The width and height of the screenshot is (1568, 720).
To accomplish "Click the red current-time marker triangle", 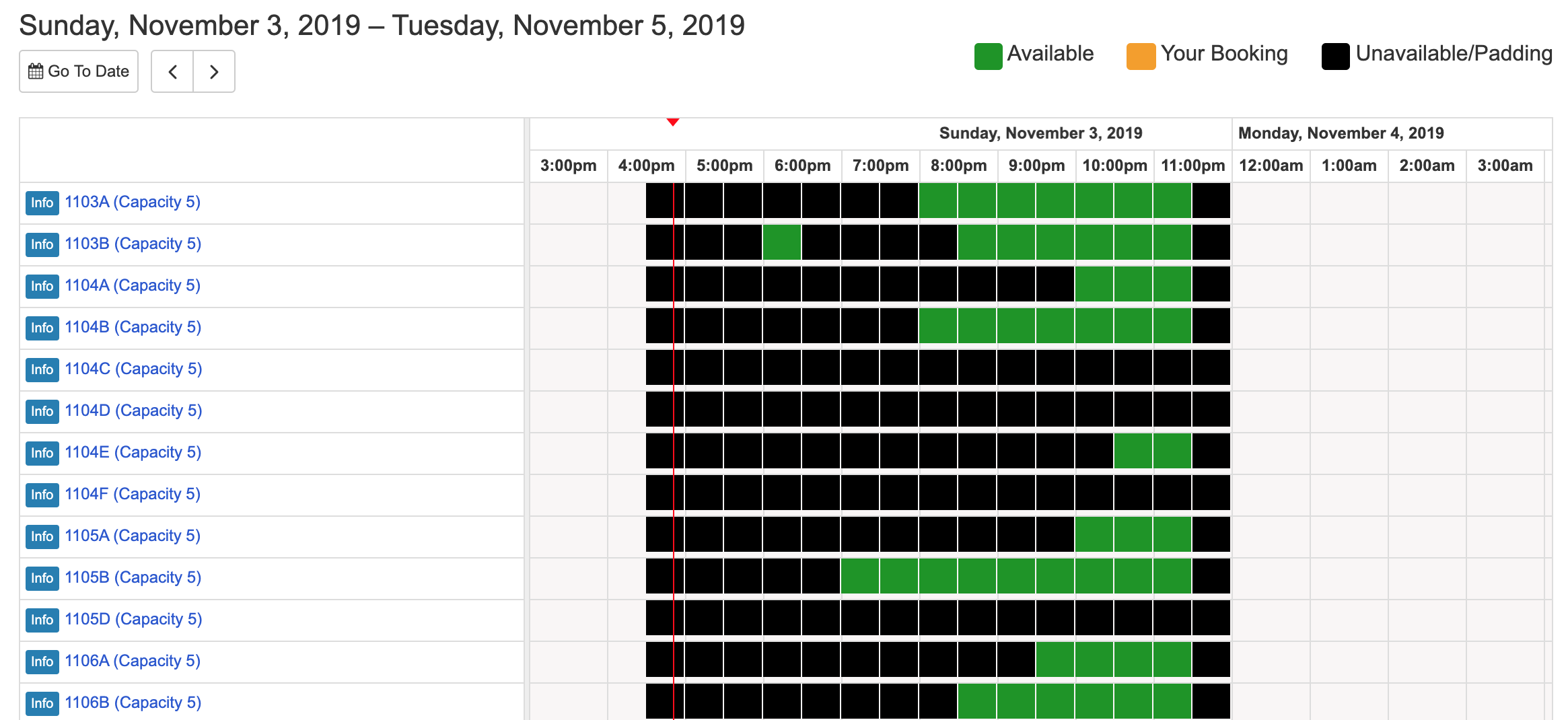I will coord(673,122).
